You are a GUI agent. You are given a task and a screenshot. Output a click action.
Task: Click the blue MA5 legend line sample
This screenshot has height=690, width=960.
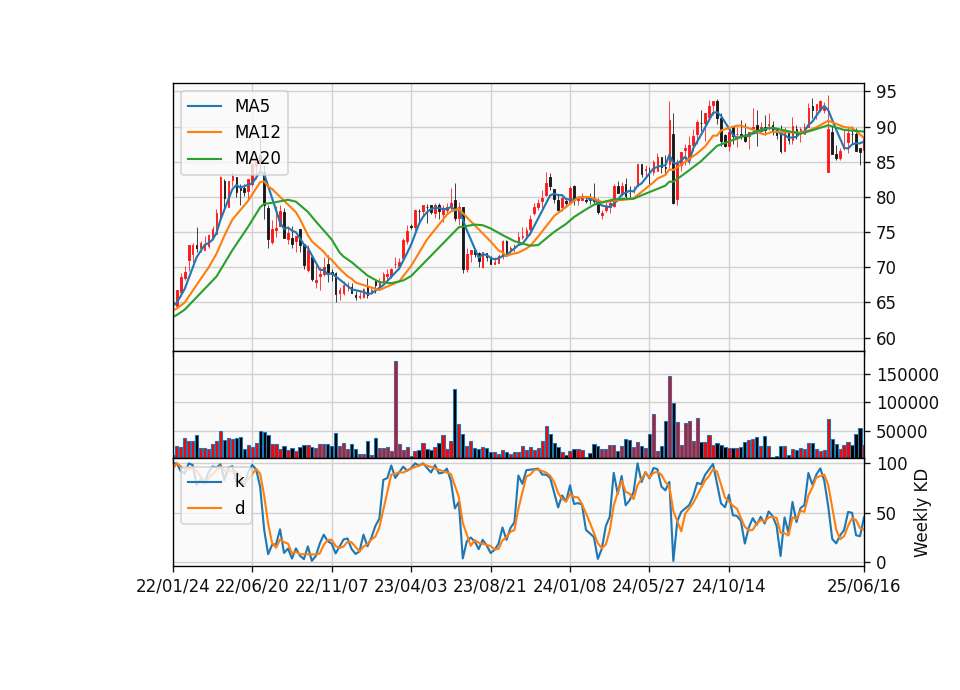tap(204, 106)
